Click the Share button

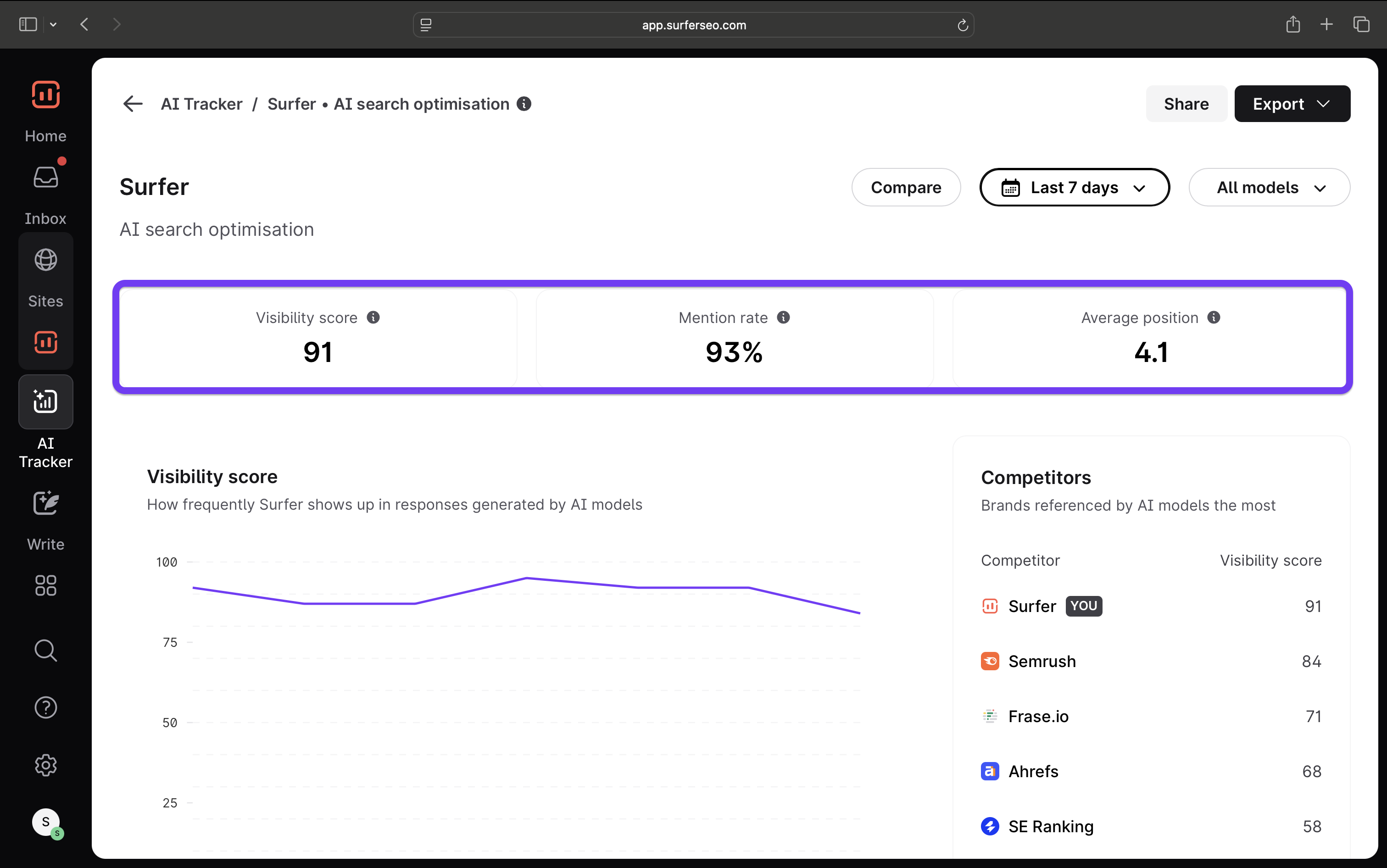[x=1186, y=104]
